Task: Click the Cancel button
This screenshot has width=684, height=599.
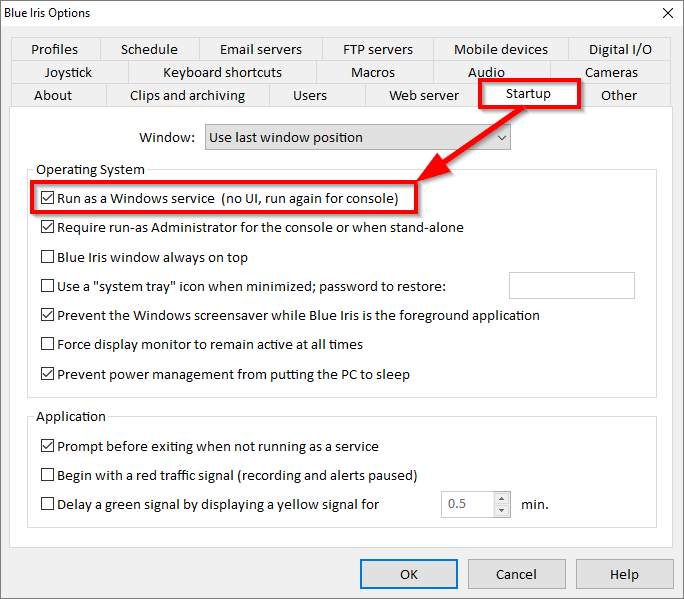Action: (x=516, y=574)
